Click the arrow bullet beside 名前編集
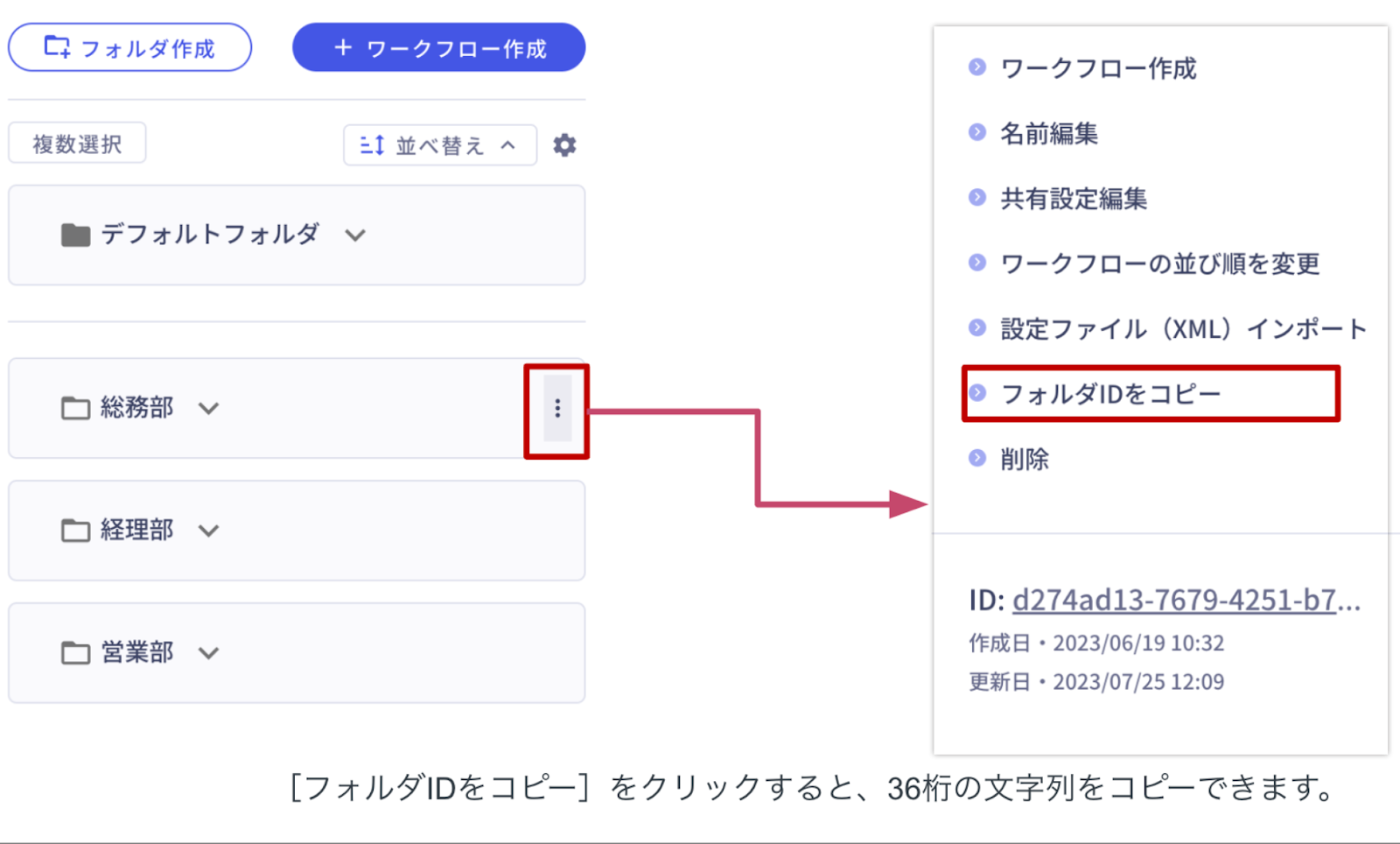1400x844 pixels. click(977, 132)
